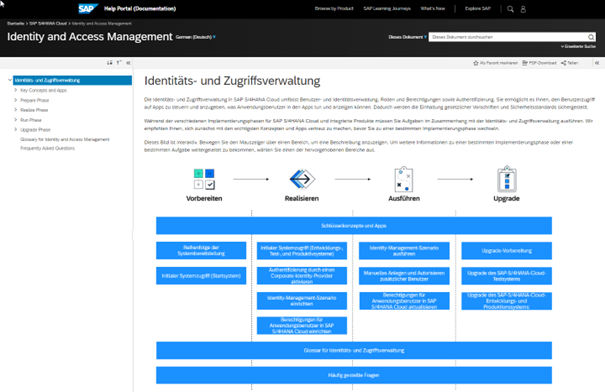Open Glossary for Identity and Access Management
The height and width of the screenshot is (392, 605).
click(65, 139)
